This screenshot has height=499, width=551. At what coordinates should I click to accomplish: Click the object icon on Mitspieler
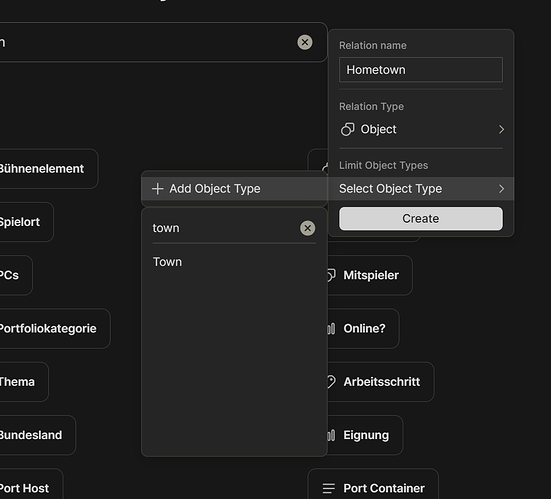click(x=331, y=275)
